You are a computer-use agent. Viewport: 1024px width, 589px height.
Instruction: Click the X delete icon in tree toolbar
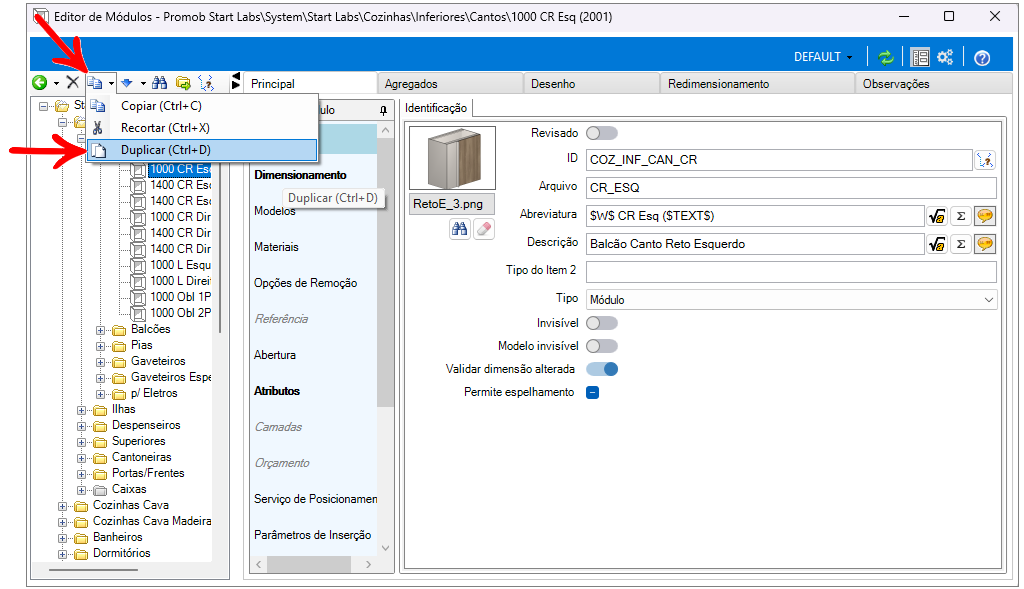(x=73, y=83)
